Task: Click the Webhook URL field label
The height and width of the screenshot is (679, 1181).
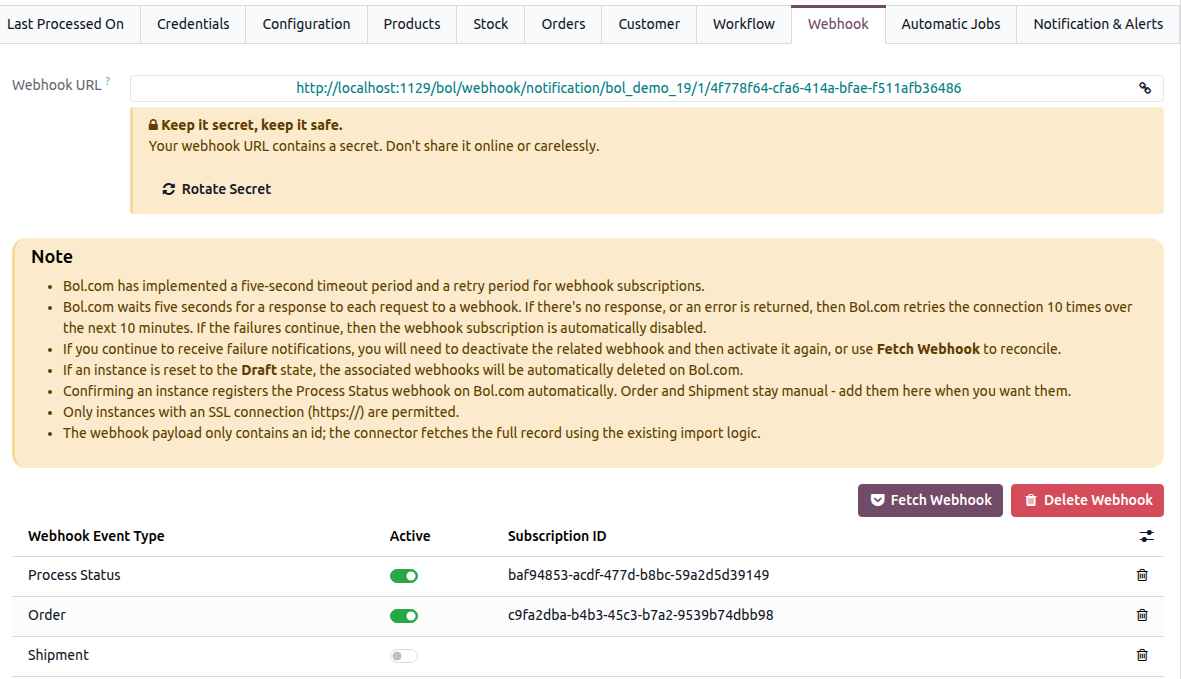Action: pyautogui.click(x=56, y=85)
